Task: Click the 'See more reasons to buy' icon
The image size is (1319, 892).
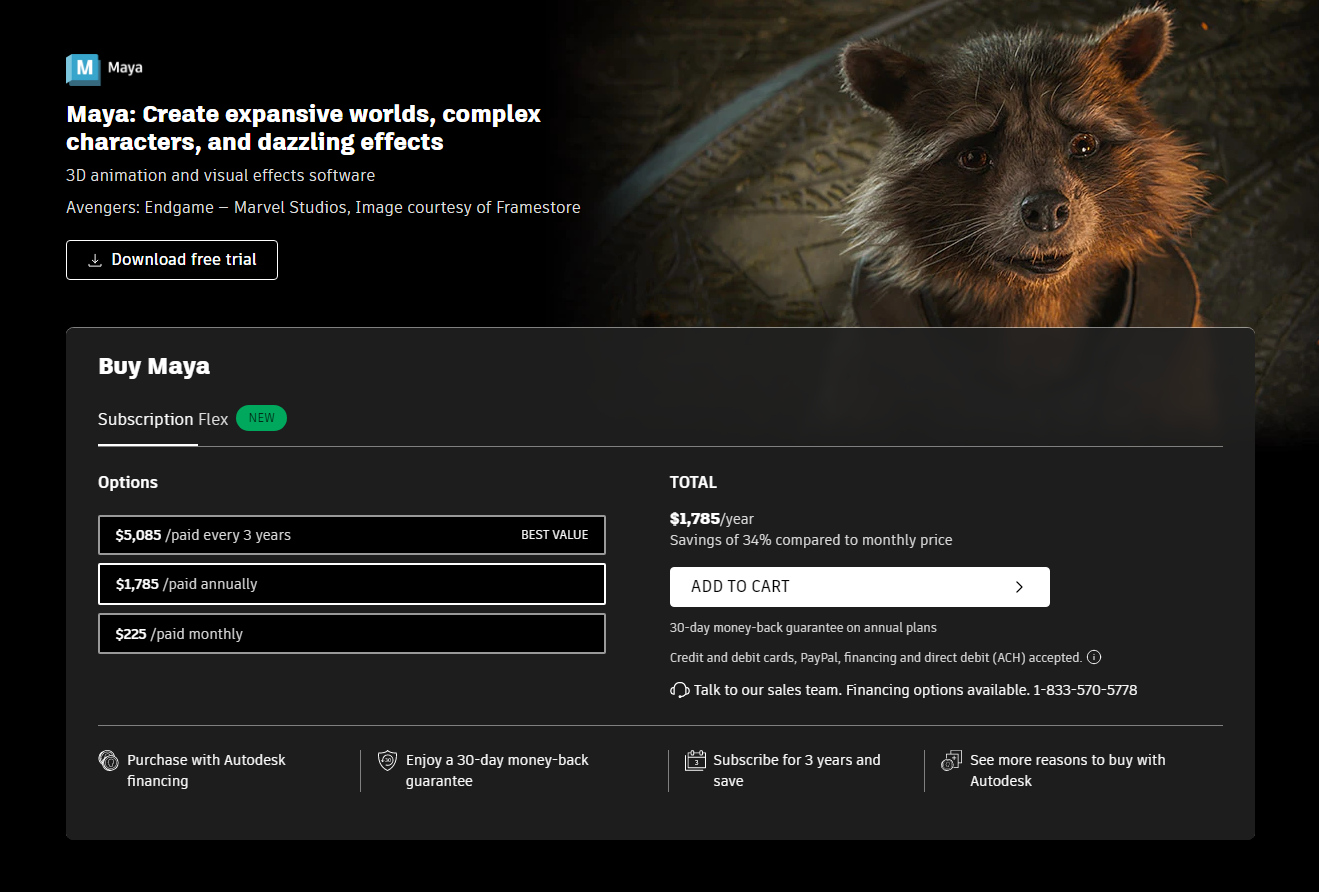Action: 951,761
